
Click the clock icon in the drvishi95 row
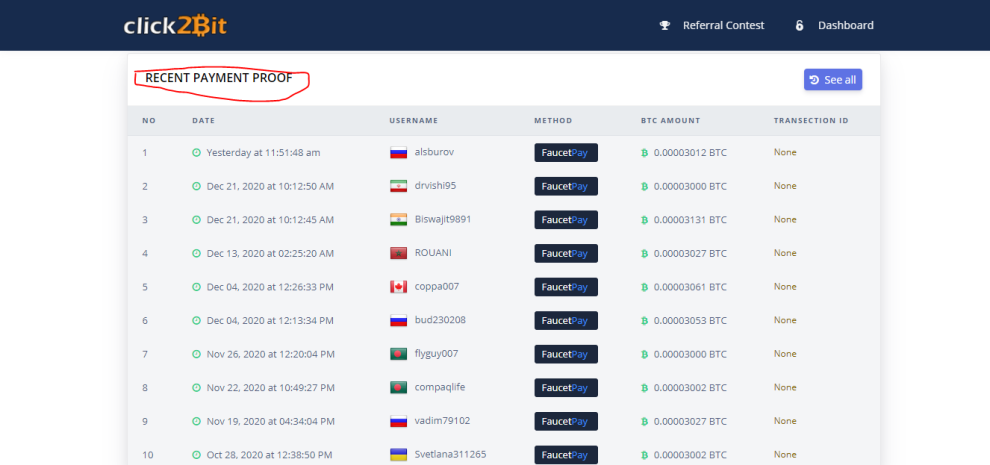click(x=196, y=186)
